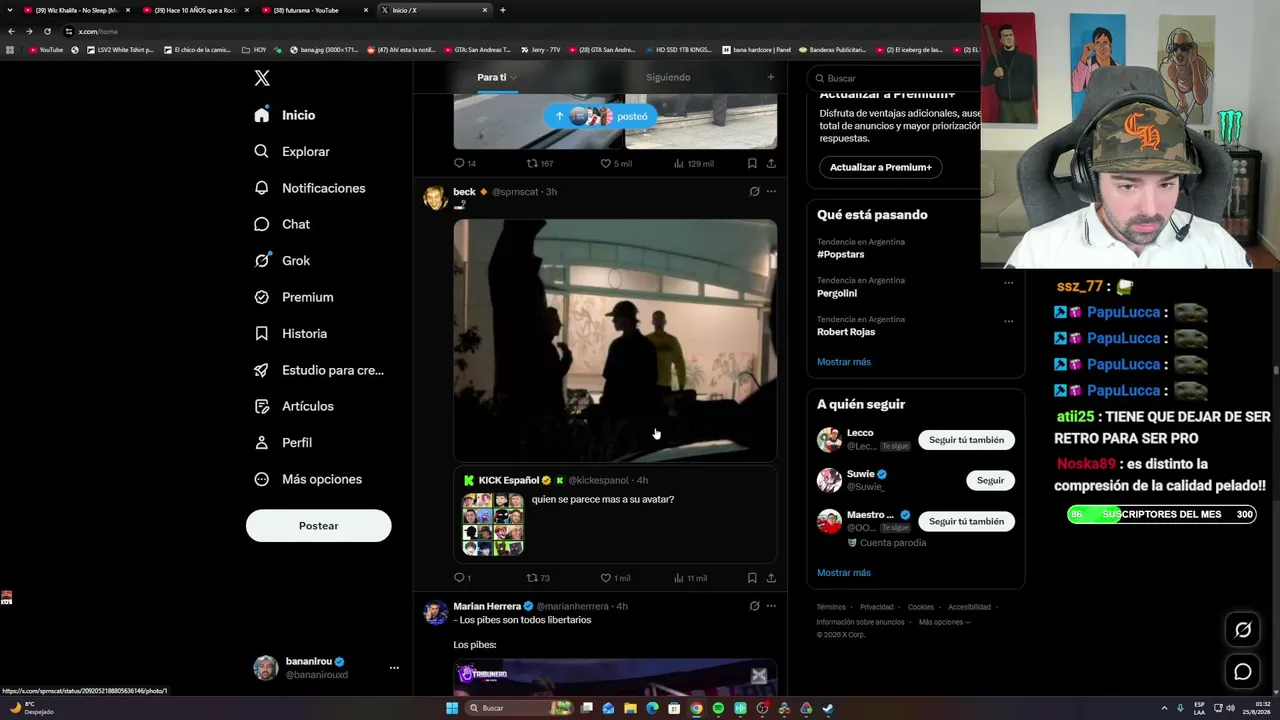Share beck's post
Viewport: 1280px width, 720px height.
(x=771, y=578)
